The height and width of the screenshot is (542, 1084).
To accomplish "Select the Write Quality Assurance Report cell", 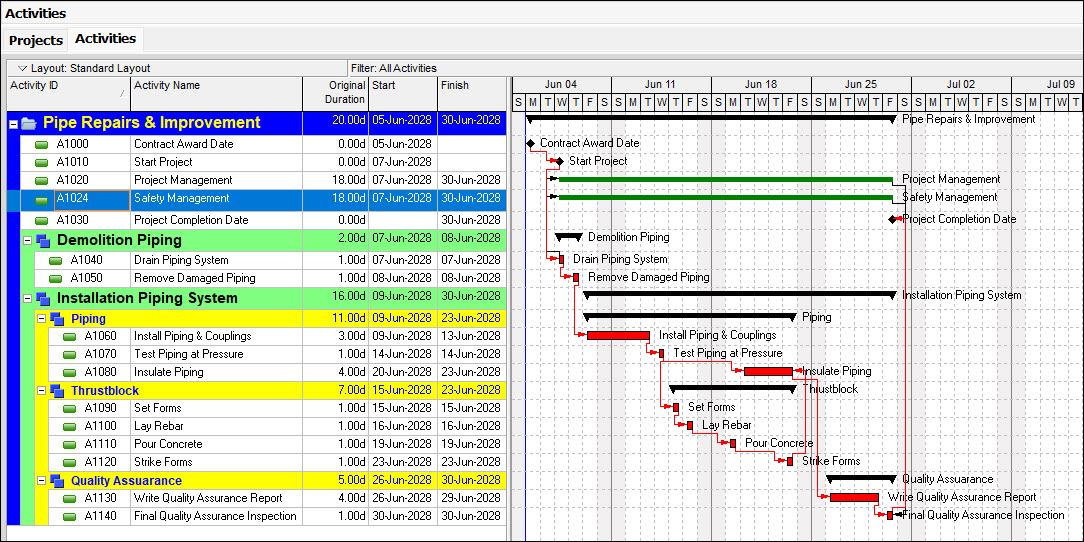I will pos(216,498).
